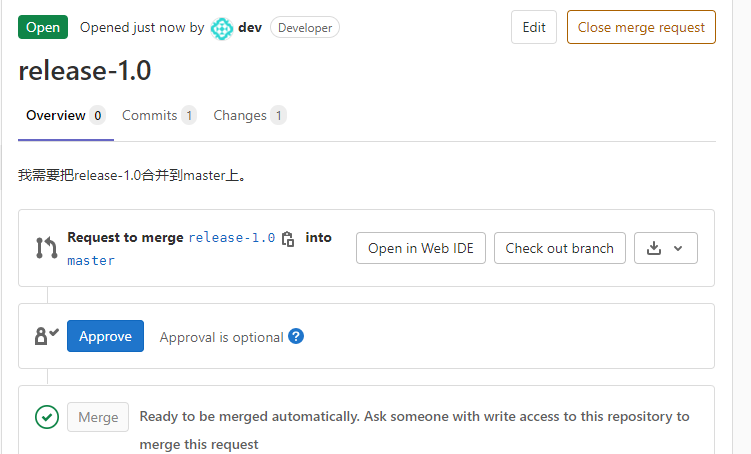The image size is (751, 454).
Task: Click the Edit button
Action: tap(534, 27)
